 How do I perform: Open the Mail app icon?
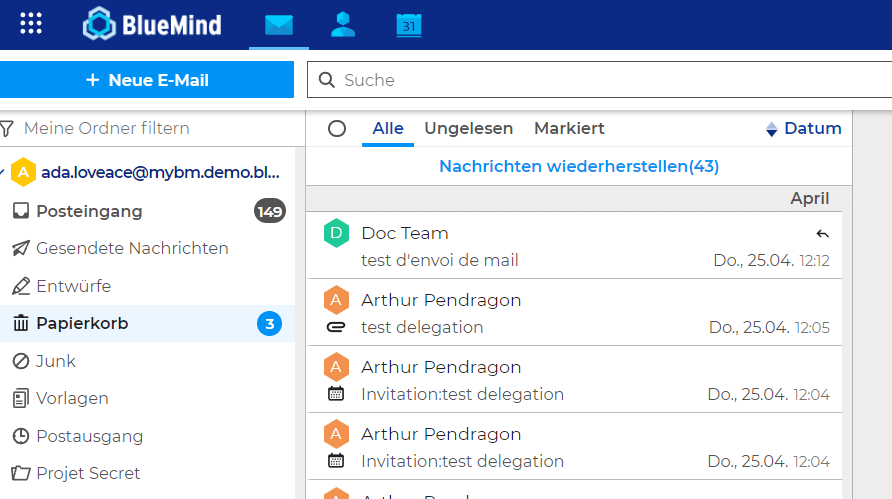point(278,25)
